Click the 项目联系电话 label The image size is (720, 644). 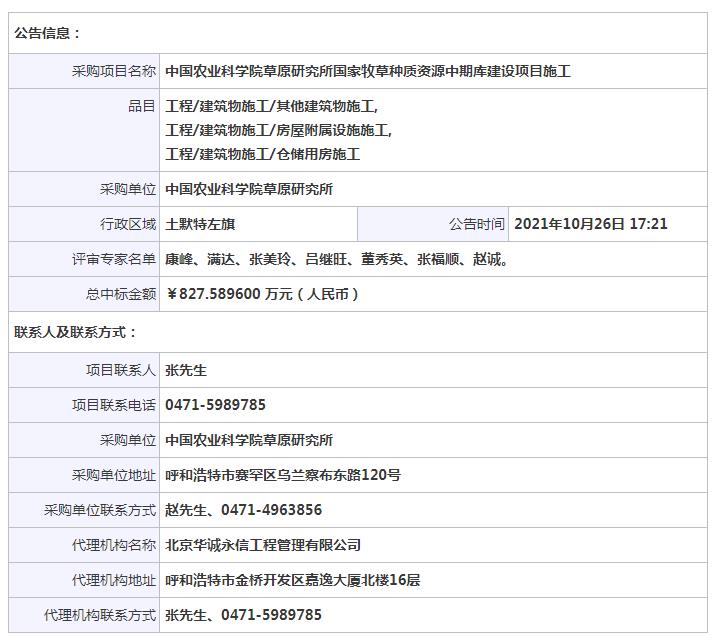[x=114, y=405]
